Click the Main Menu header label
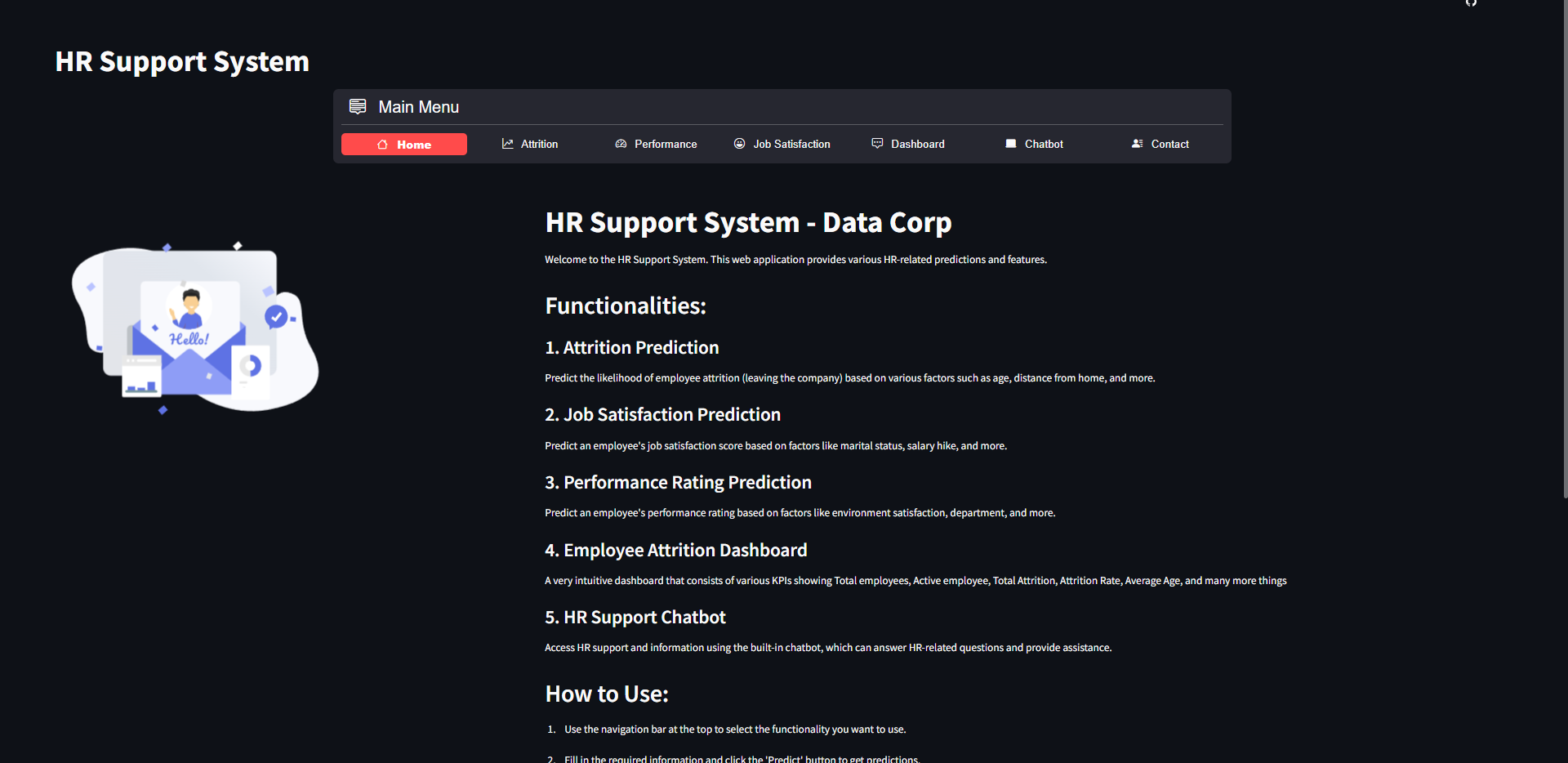Viewport: 1568px width, 763px height. point(419,106)
